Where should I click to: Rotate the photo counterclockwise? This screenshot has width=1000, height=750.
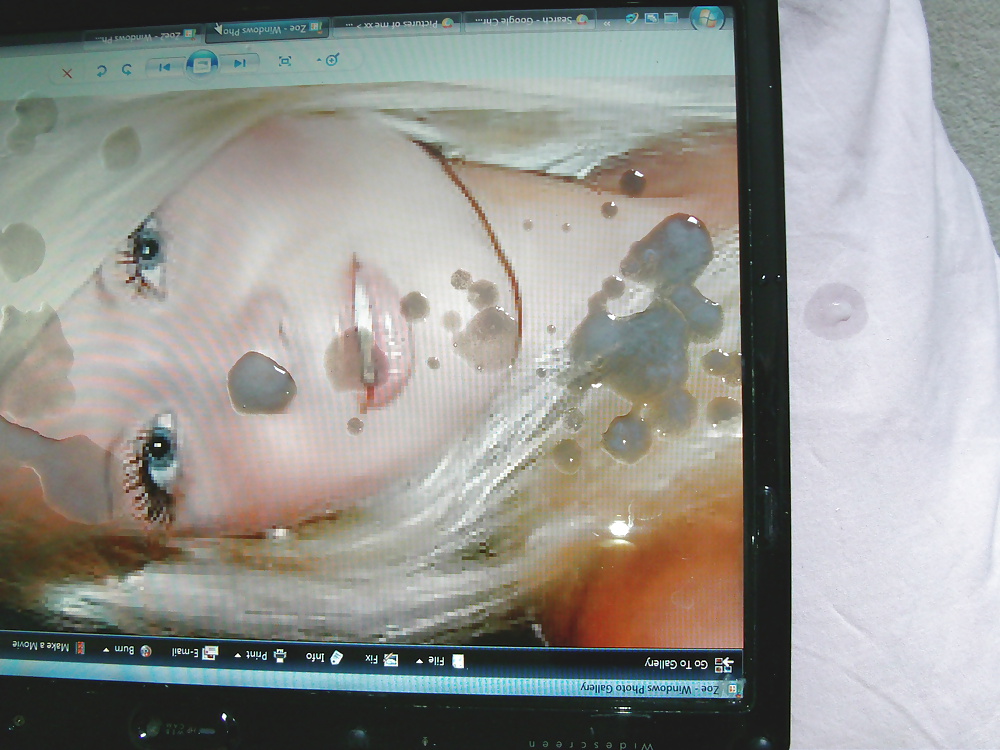(x=127, y=70)
